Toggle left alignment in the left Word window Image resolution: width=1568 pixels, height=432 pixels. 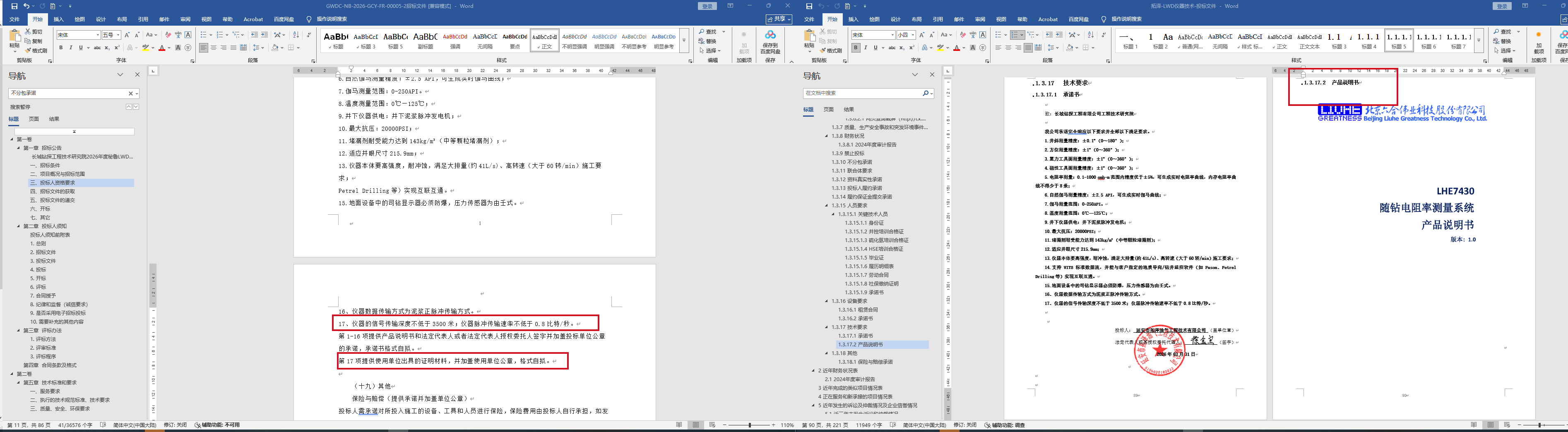click(203, 48)
